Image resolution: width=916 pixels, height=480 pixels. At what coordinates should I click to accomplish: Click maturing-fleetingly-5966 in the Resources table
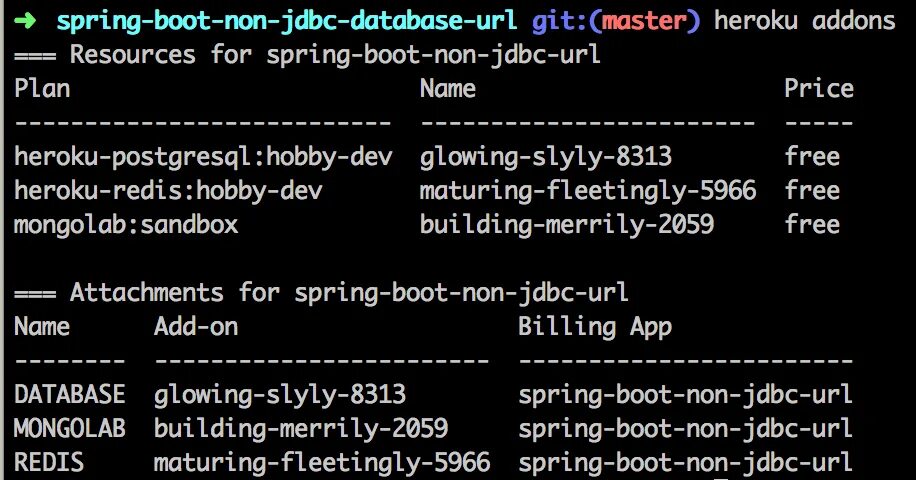pyautogui.click(x=588, y=191)
